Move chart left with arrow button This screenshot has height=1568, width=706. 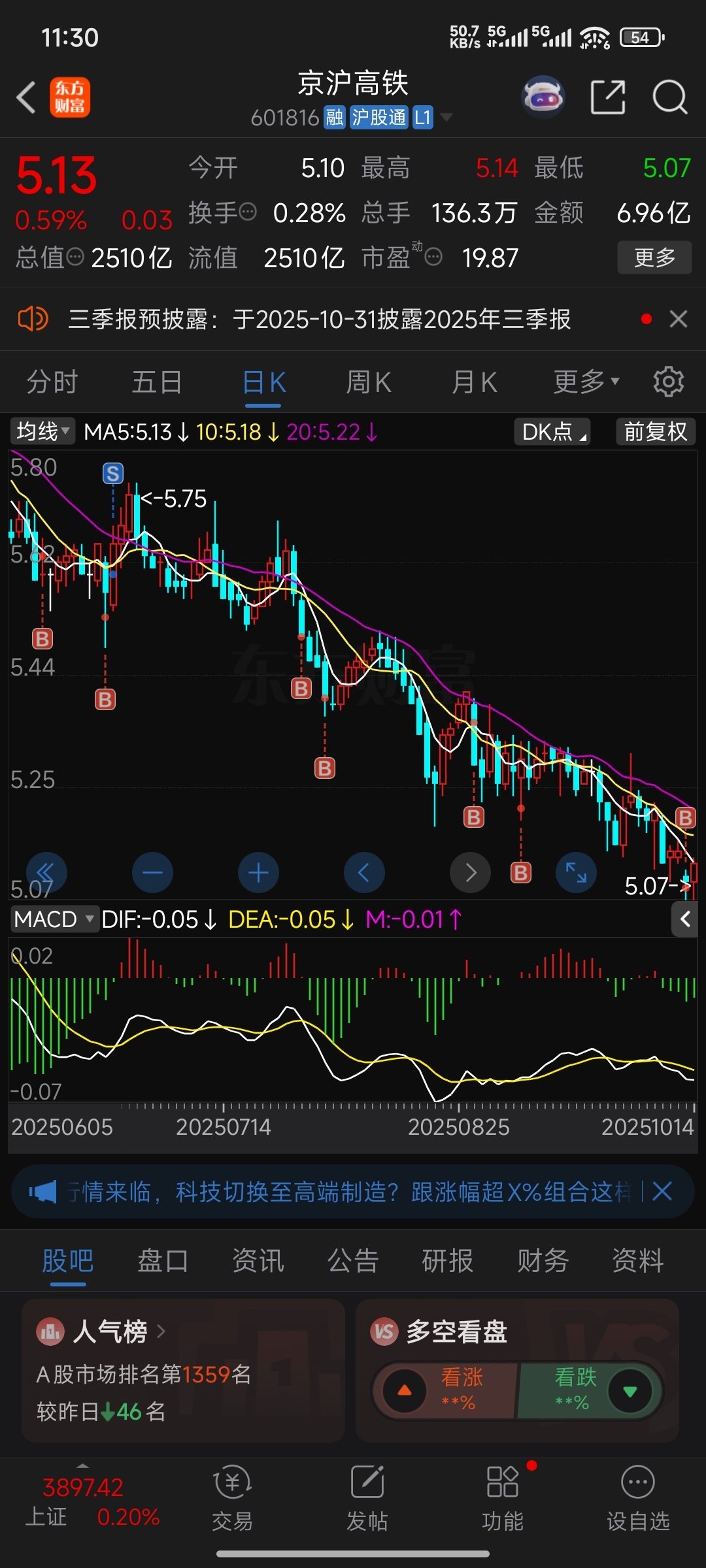tap(364, 872)
